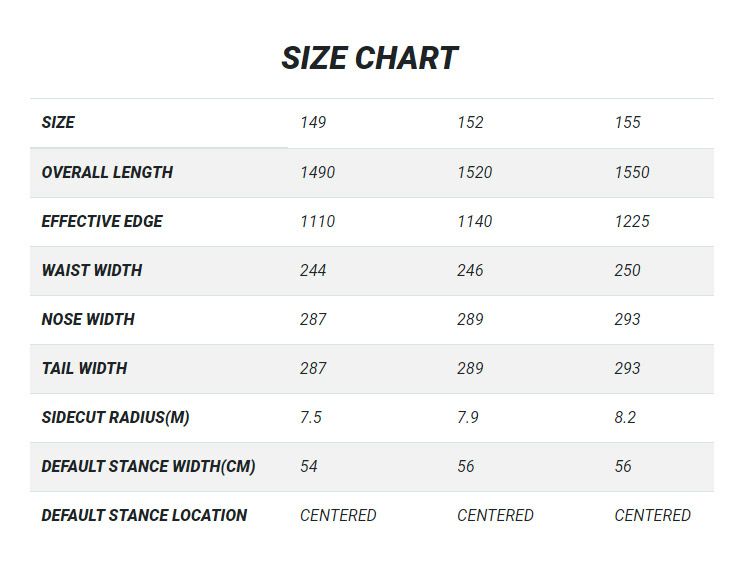Image resolution: width=740 pixels, height=580 pixels.
Task: Click CENTERED under the 152 column
Action: pyautogui.click(x=496, y=515)
